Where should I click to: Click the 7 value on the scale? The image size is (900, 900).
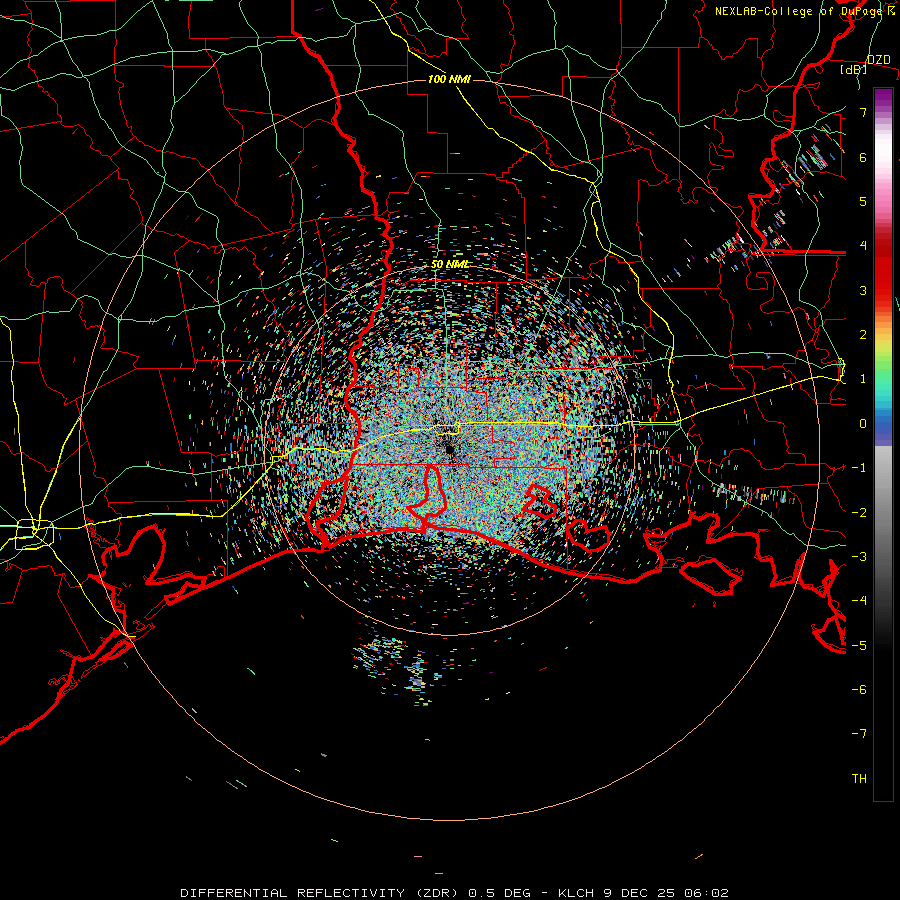click(863, 112)
